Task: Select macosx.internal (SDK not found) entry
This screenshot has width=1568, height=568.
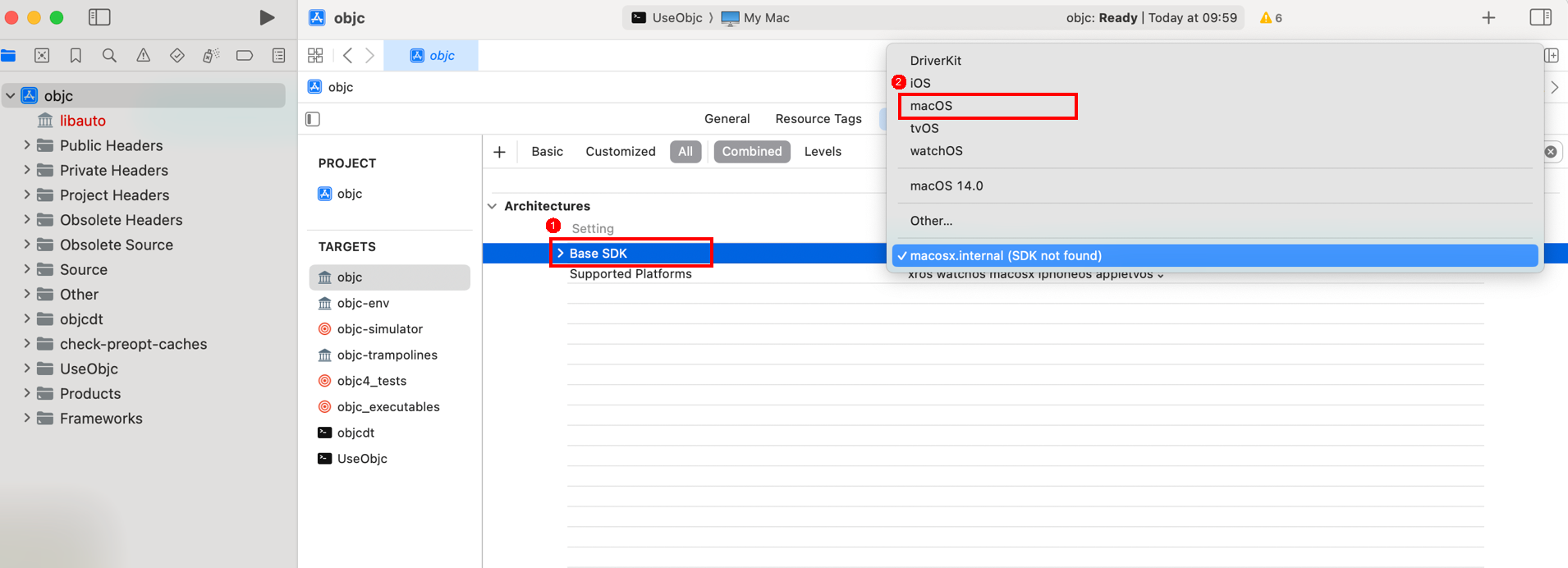Action: [x=1215, y=256]
